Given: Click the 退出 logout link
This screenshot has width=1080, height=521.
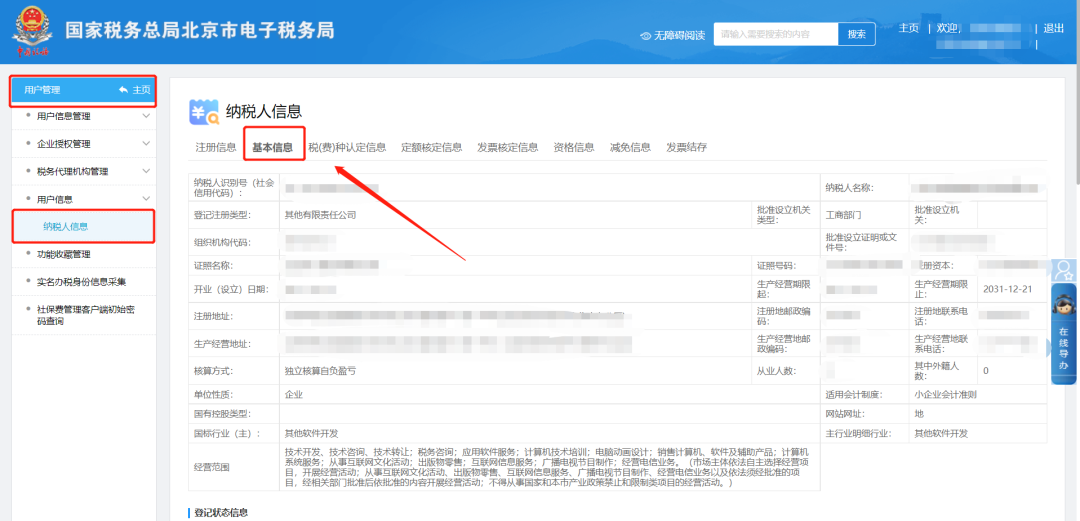Looking at the screenshot, I should pos(1053,28).
